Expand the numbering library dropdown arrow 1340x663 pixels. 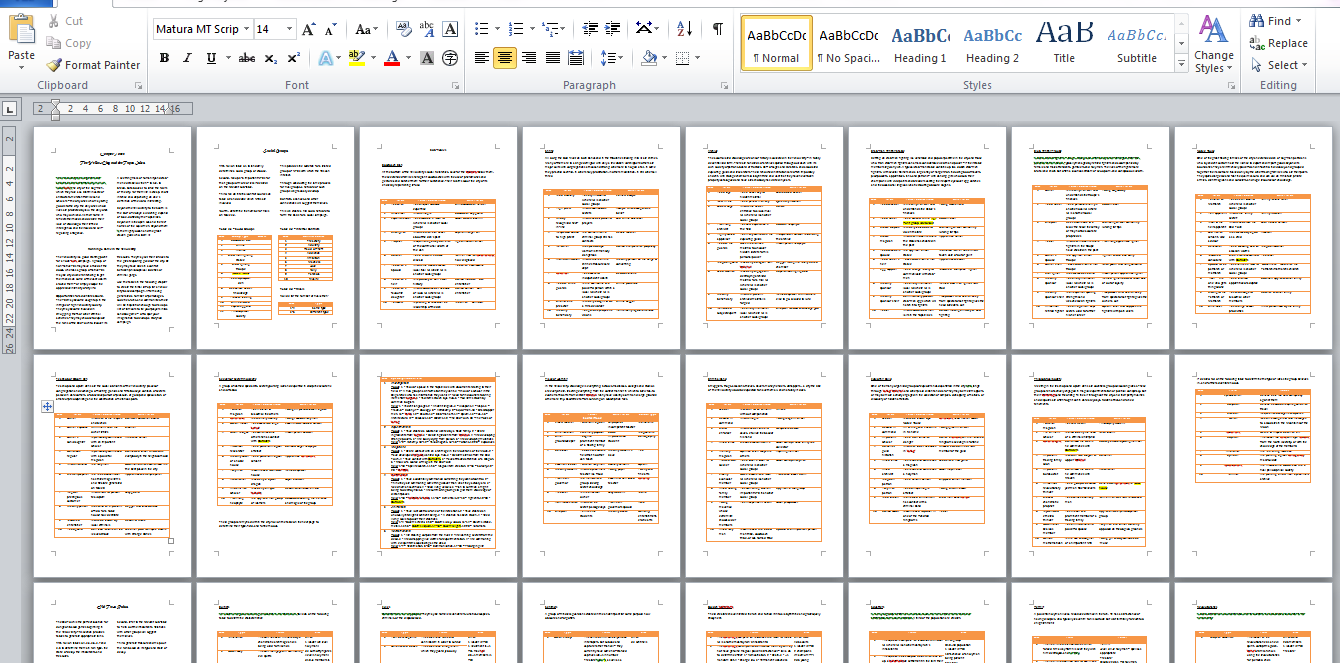[x=531, y=29]
